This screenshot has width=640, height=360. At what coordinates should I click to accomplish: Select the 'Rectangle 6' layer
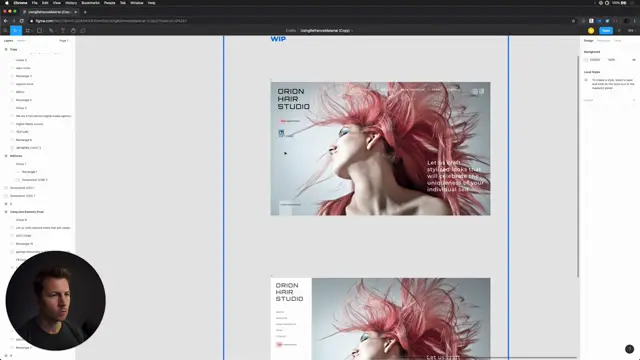[24, 140]
